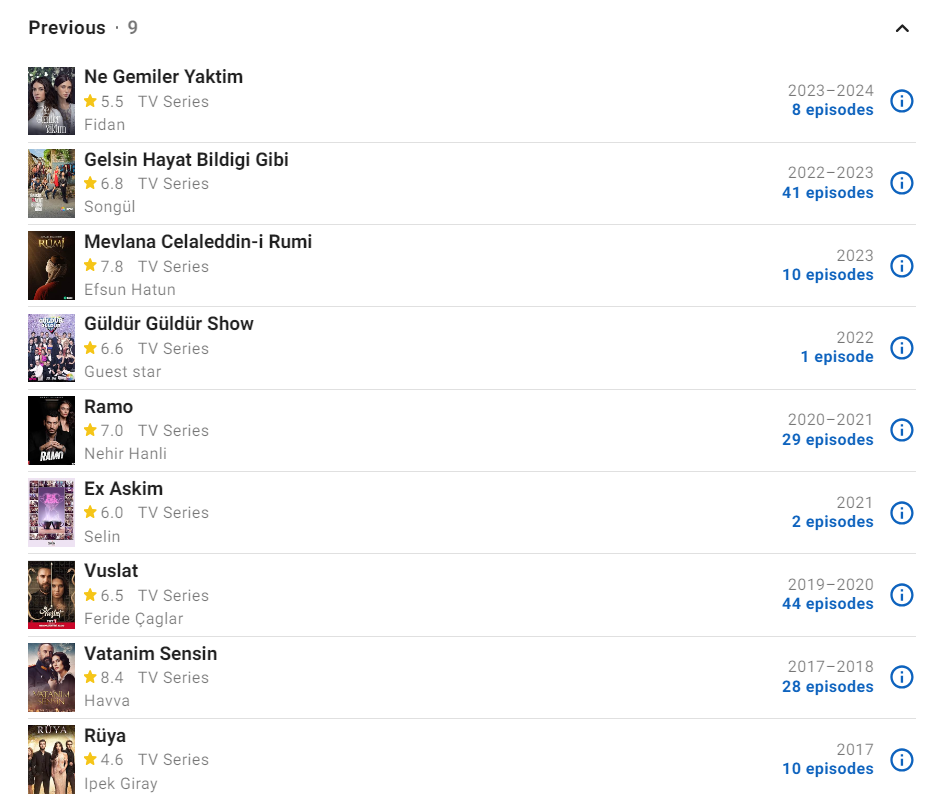Click the Ramo info icon
The height and width of the screenshot is (809, 943).
[x=901, y=430]
